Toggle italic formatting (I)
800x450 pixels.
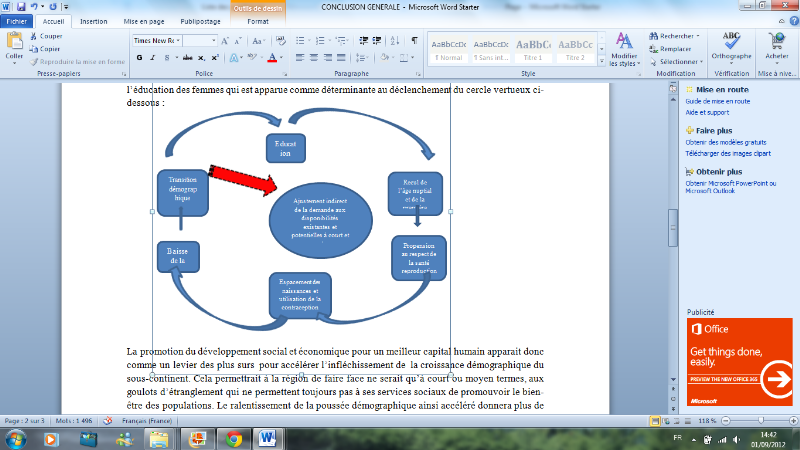(x=152, y=58)
